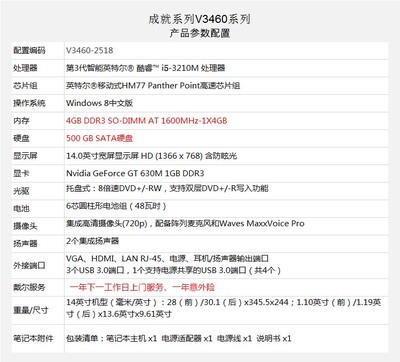
Task: Select the 'VGA、HDMI、LAN RJ-45' ports line
Action: (167, 259)
